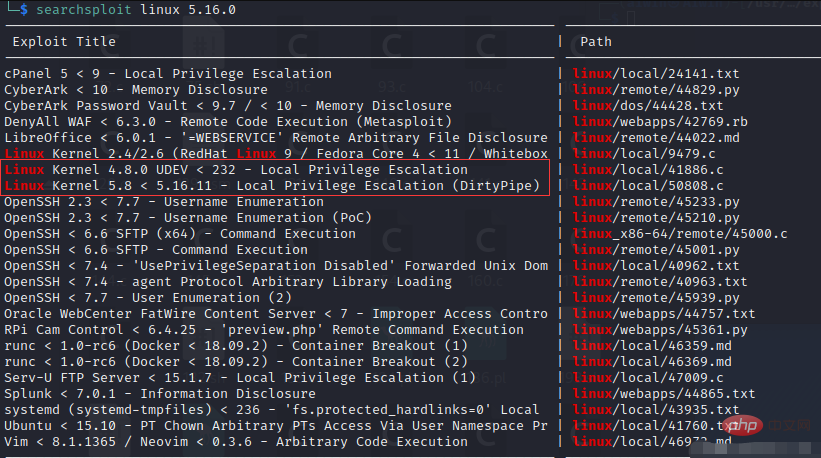Select the Serv-U FTP Server exploit title
The image size is (821, 458).
(x=240, y=377)
